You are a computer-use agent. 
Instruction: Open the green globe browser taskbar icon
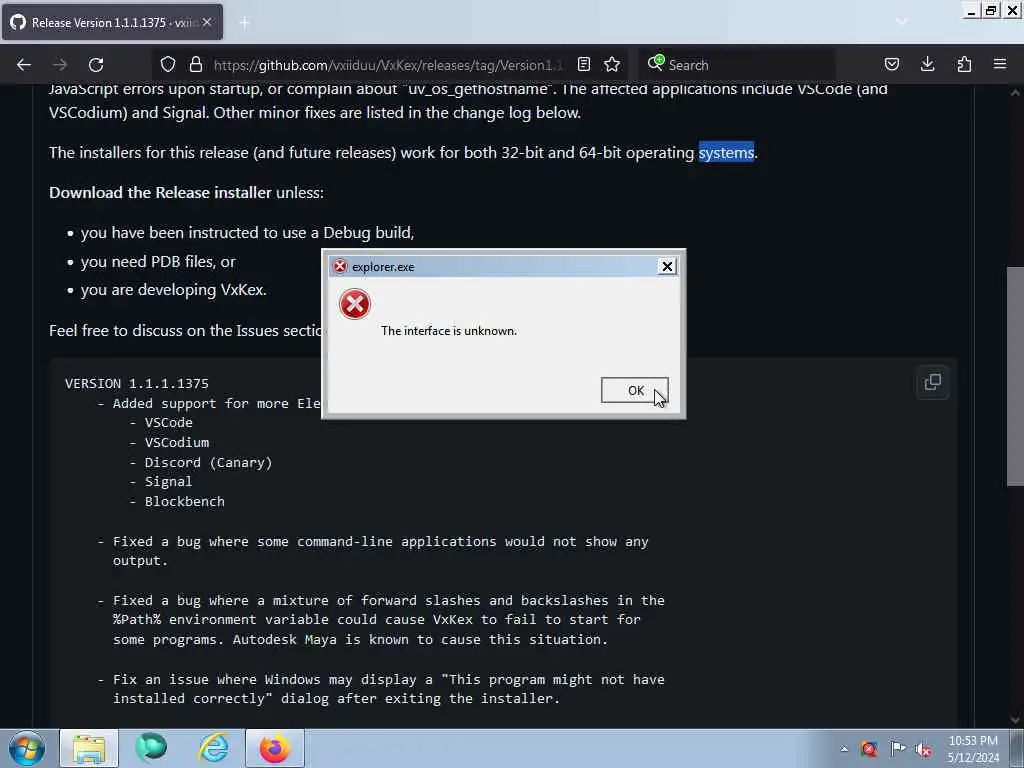[x=151, y=748]
